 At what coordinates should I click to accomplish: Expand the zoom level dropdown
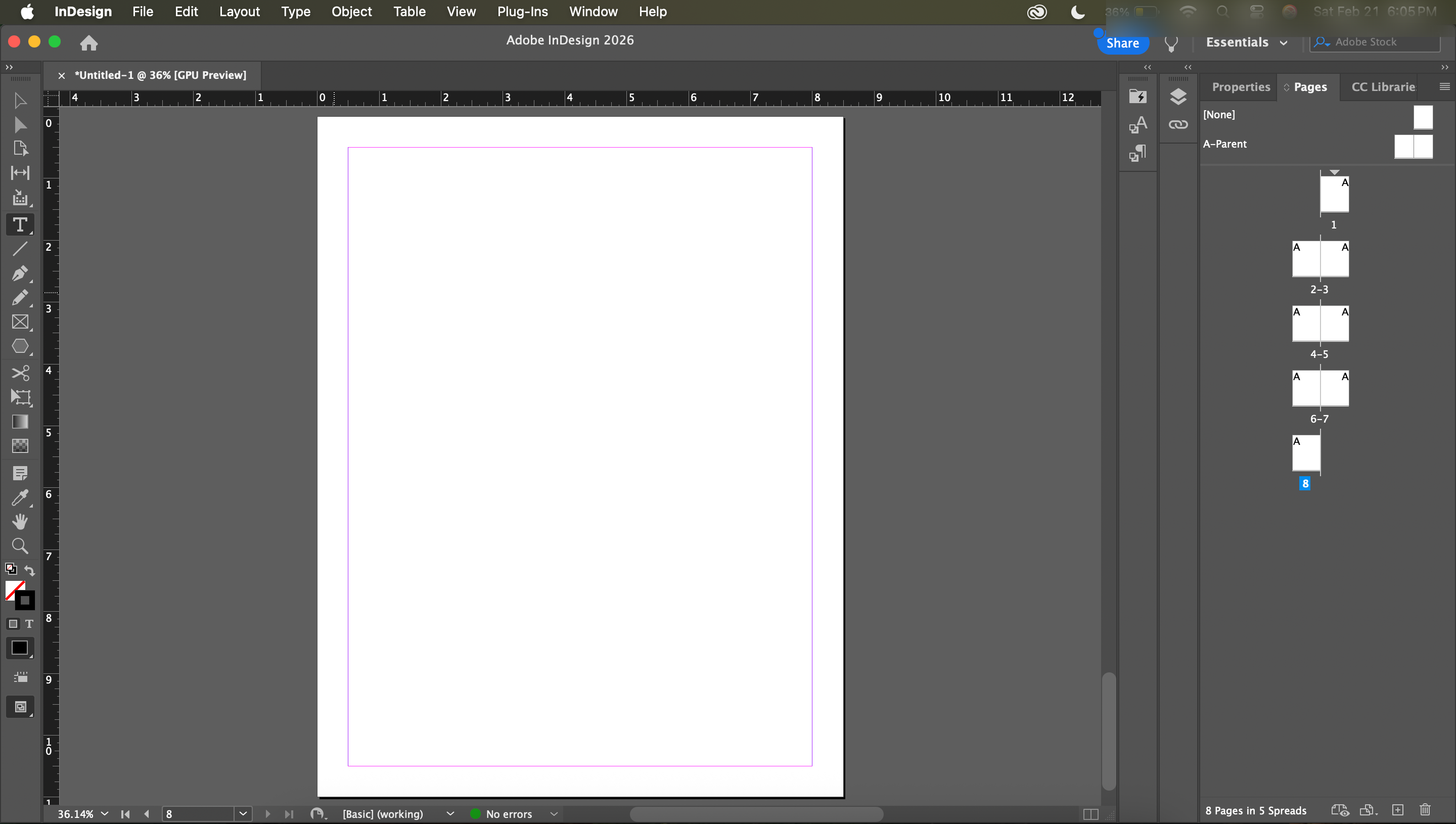point(105,814)
